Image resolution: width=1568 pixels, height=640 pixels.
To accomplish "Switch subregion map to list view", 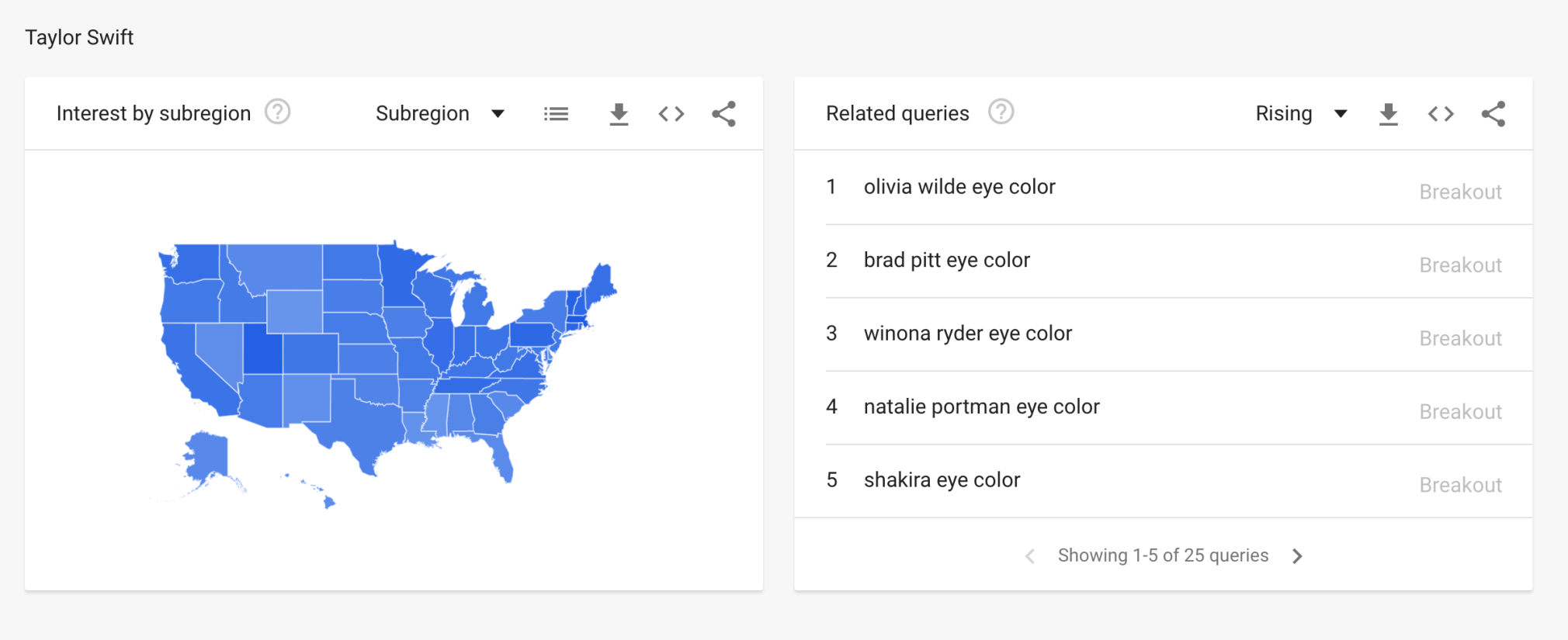I will point(556,114).
